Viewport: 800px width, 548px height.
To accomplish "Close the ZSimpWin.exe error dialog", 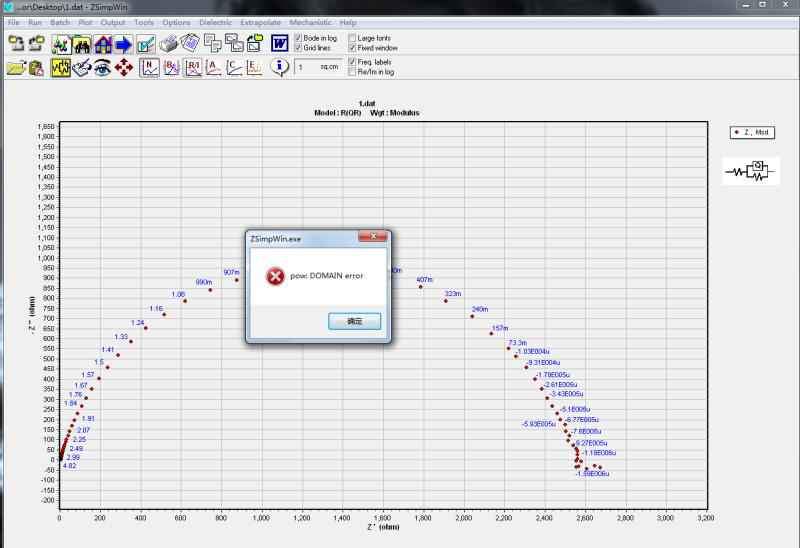I will [373, 237].
